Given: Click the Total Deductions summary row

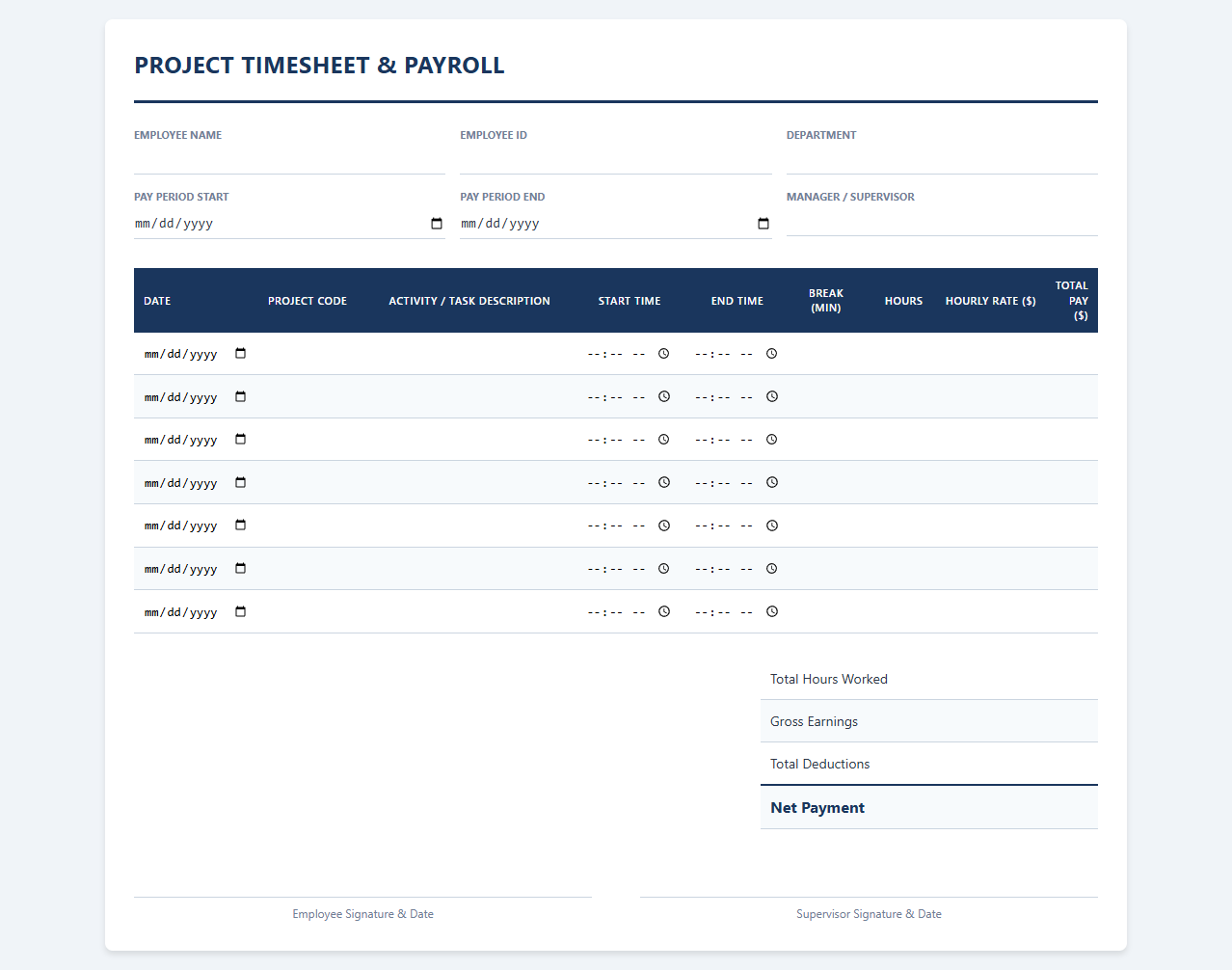Looking at the screenshot, I should click(929, 764).
